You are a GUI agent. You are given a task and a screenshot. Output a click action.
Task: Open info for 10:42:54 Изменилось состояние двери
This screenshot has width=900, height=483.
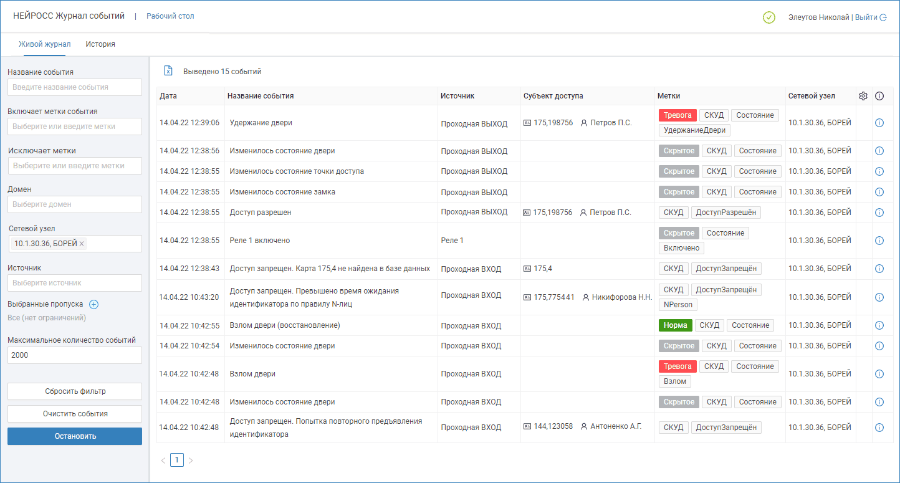pos(879,346)
